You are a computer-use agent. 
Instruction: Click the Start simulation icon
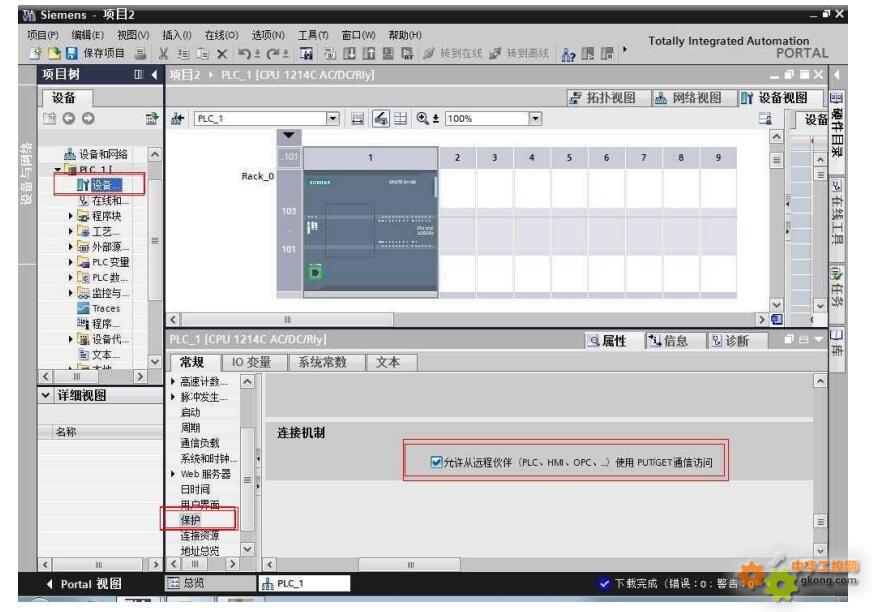pos(388,53)
